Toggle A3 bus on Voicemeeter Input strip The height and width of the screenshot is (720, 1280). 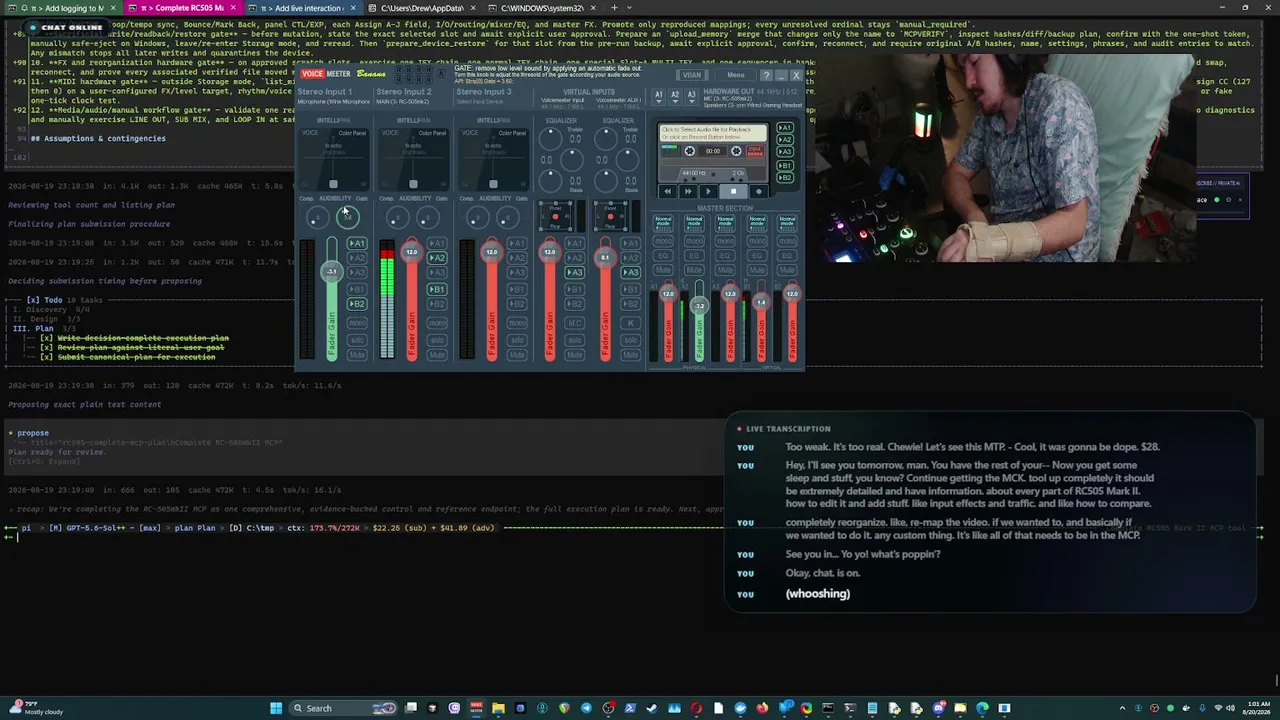[575, 273]
